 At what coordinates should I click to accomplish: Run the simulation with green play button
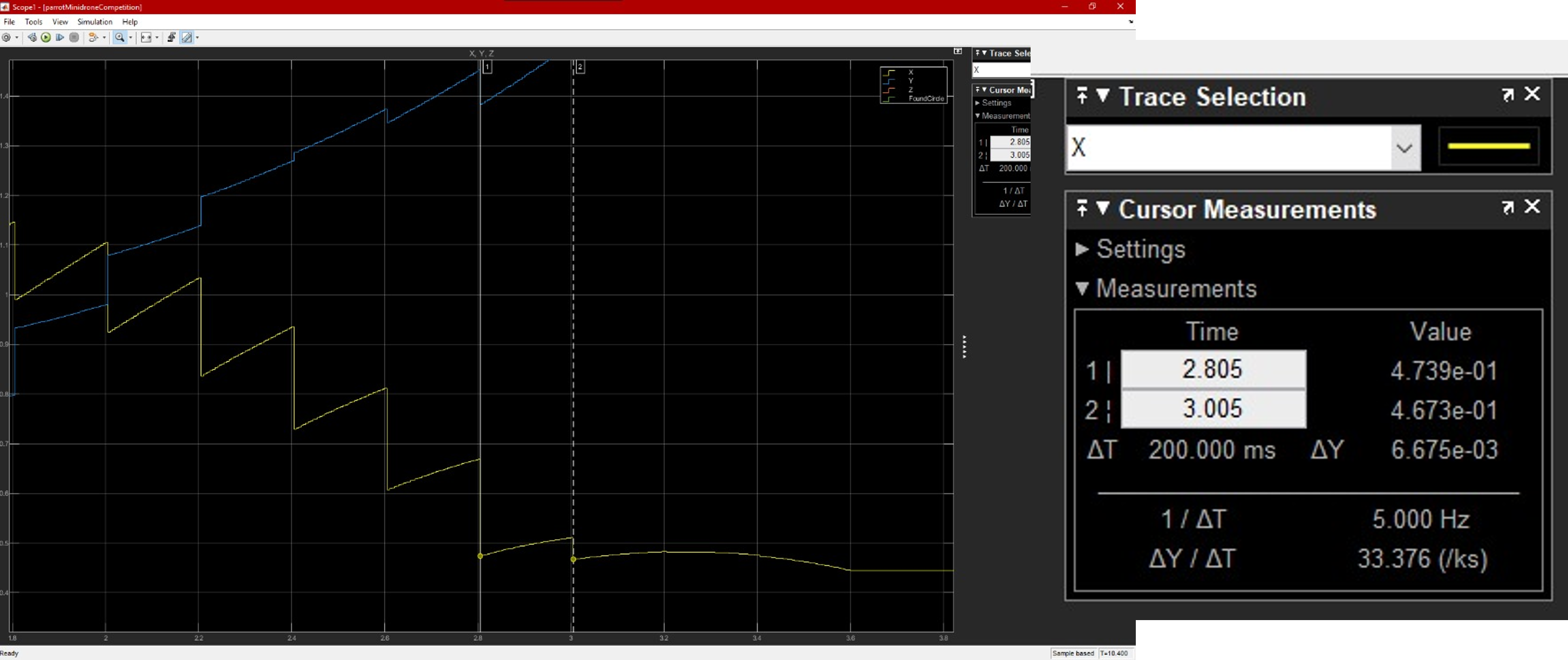coord(46,38)
